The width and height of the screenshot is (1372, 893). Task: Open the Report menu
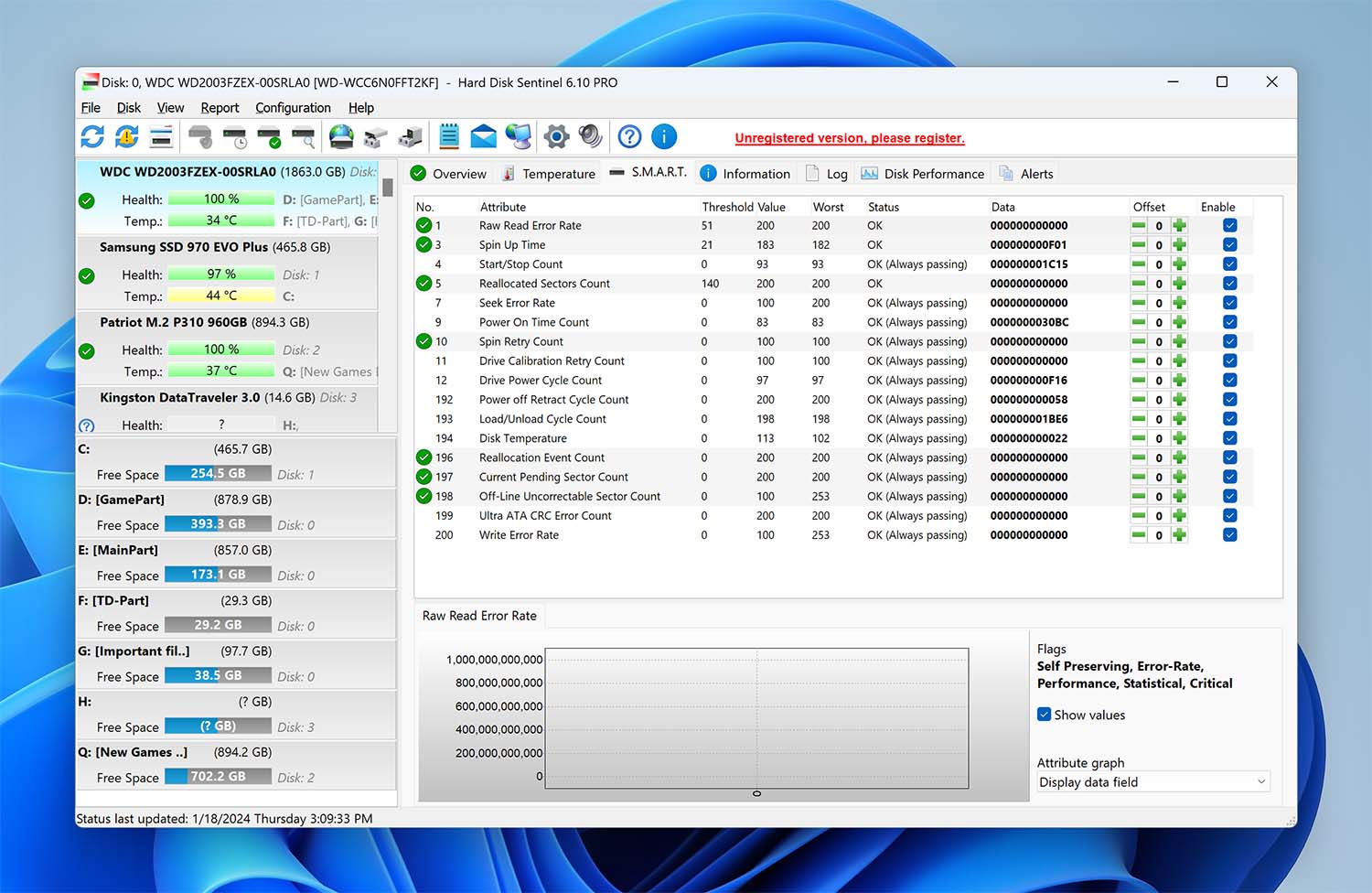point(220,108)
